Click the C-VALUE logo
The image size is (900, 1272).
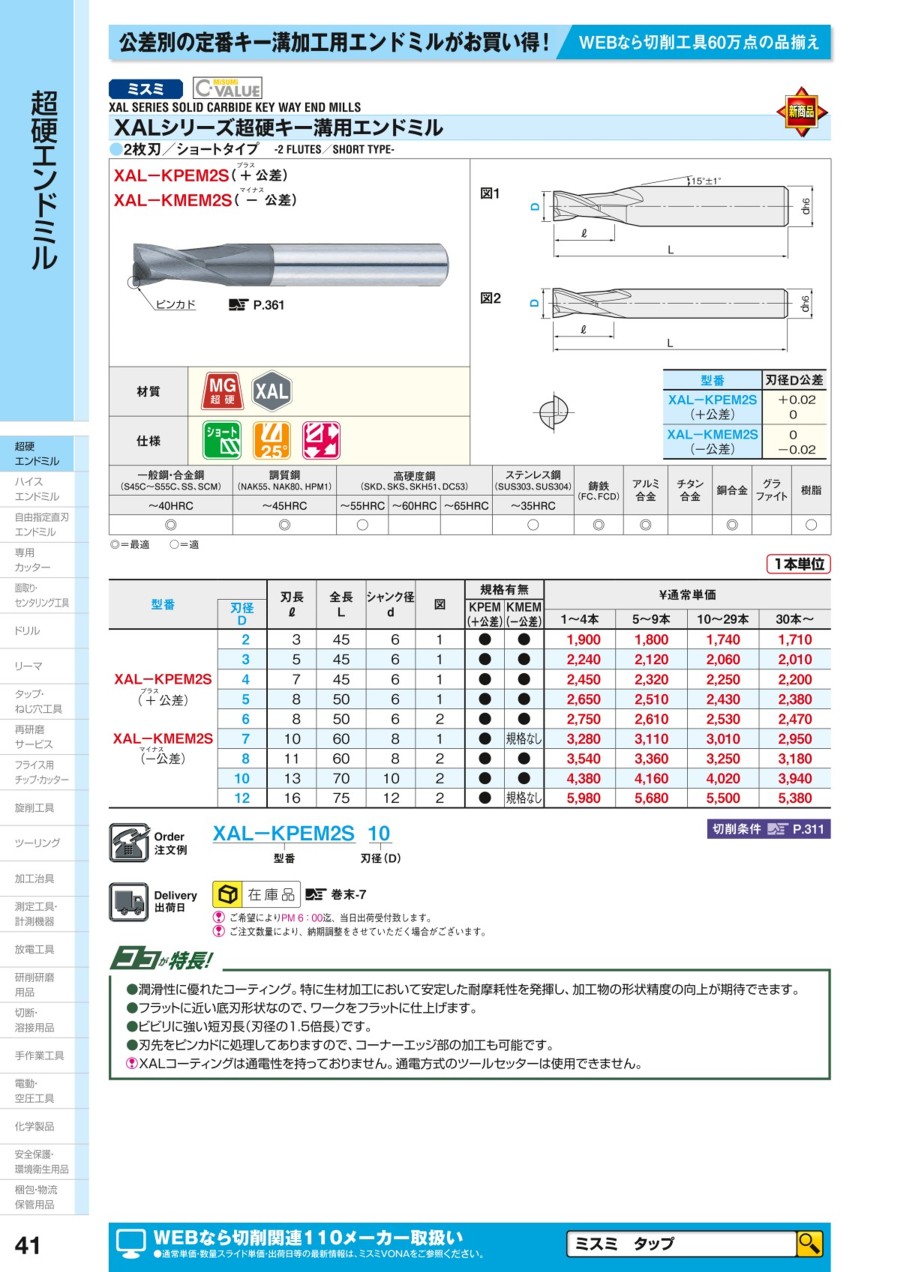[x=226, y=88]
